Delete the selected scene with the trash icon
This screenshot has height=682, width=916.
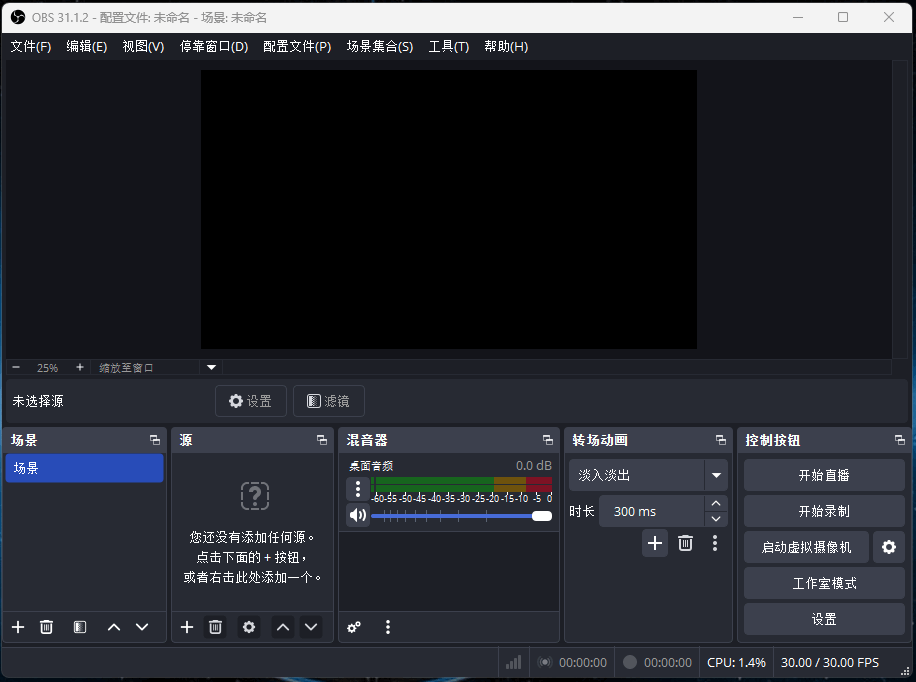[x=46, y=627]
